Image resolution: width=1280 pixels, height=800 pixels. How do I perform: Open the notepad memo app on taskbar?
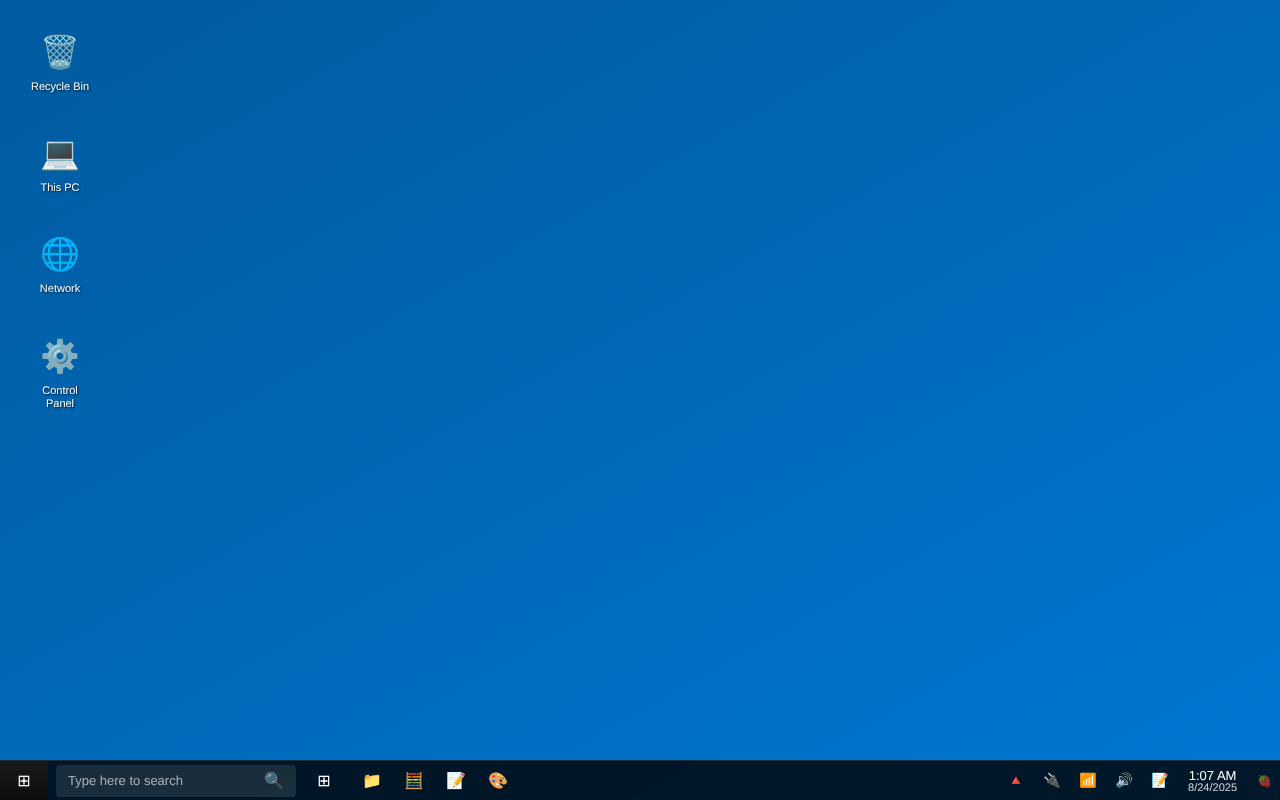click(455, 780)
